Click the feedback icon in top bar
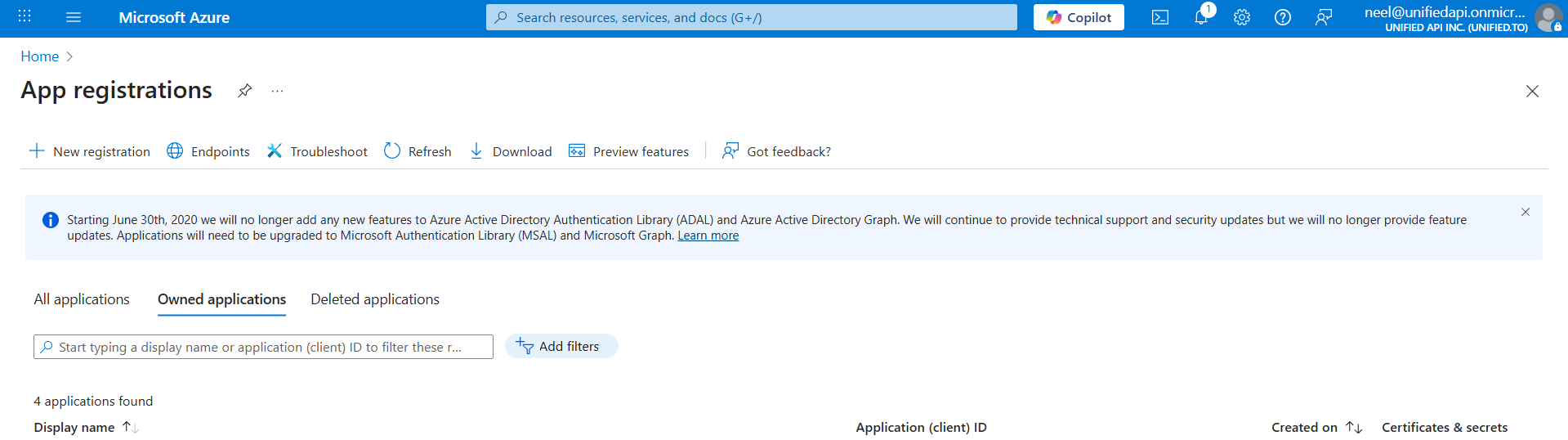Viewport: 1568px width, 440px height. (1323, 17)
